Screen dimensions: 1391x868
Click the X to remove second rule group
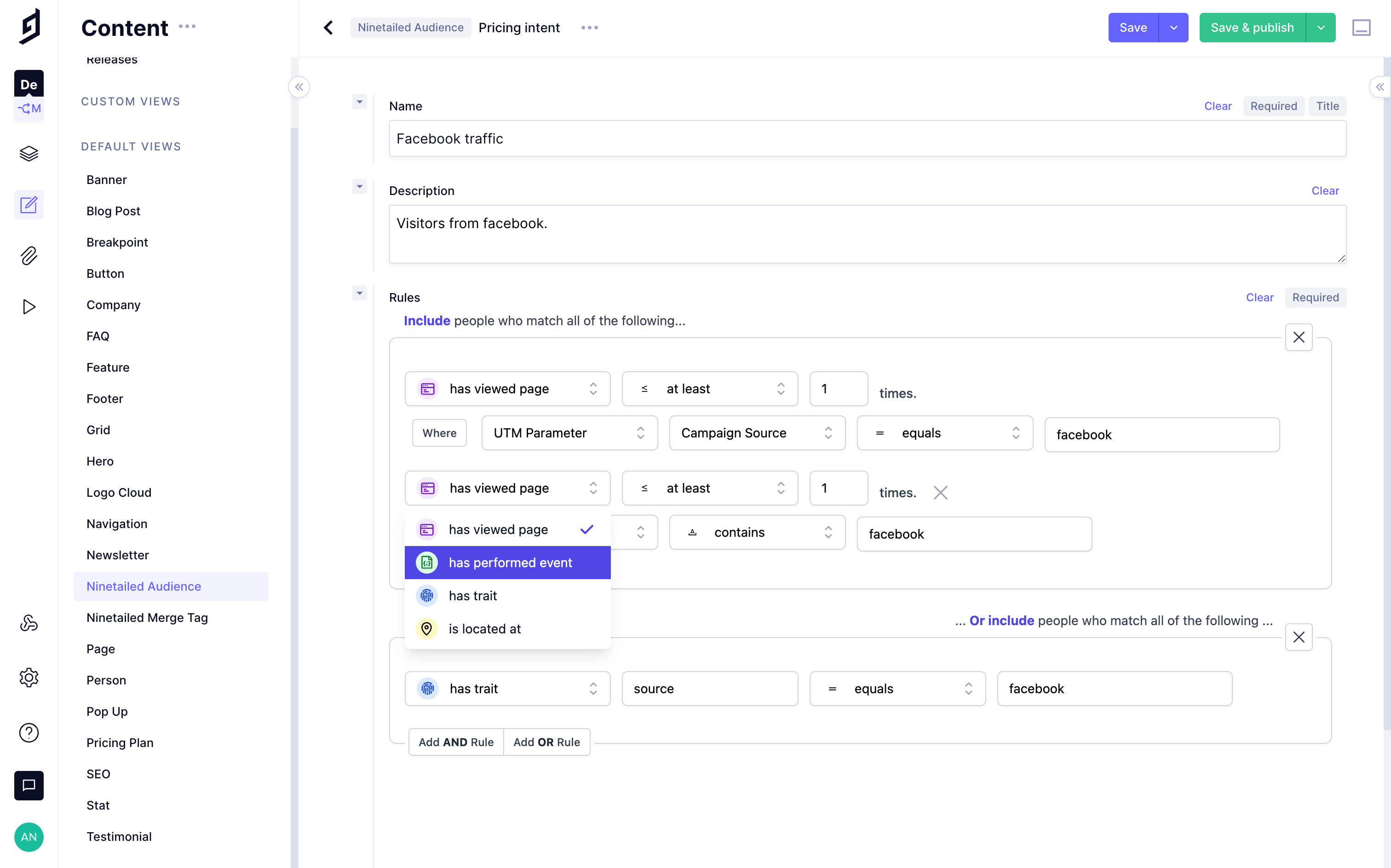(1299, 637)
